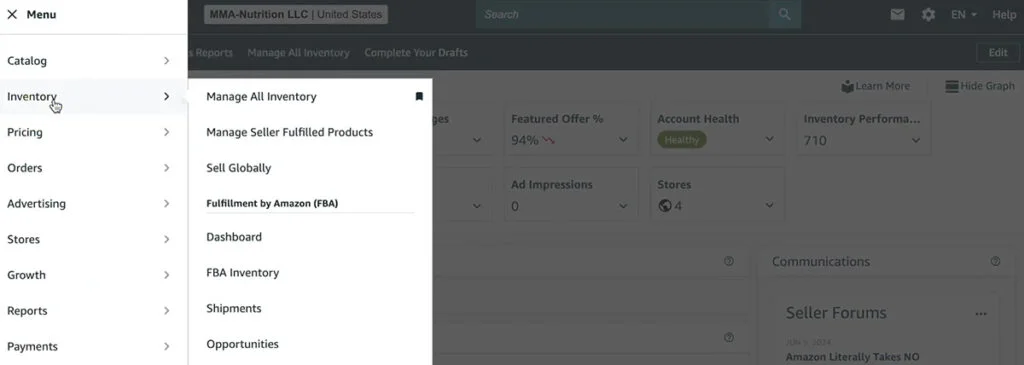Expand the Featured Offer % dropdown
Image resolution: width=1024 pixels, height=365 pixels.
(x=623, y=140)
